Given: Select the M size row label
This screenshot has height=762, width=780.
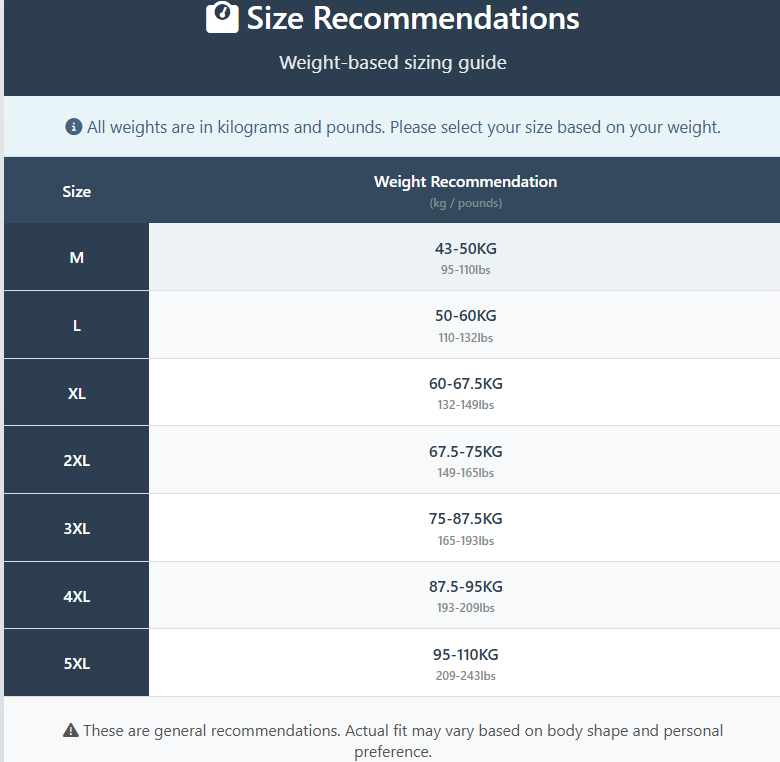Looking at the screenshot, I should coord(77,257).
